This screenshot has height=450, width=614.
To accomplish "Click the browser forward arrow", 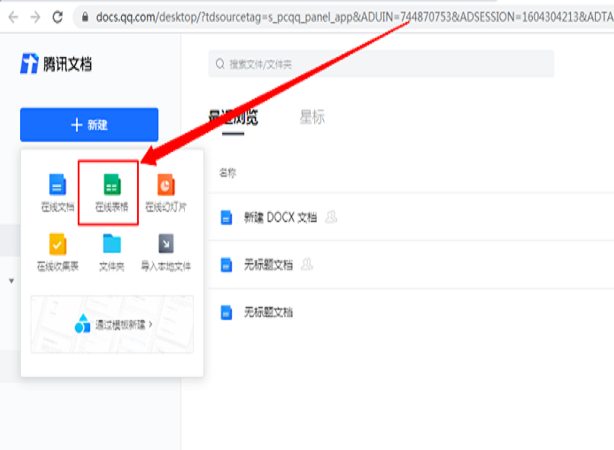I will tap(35, 17).
